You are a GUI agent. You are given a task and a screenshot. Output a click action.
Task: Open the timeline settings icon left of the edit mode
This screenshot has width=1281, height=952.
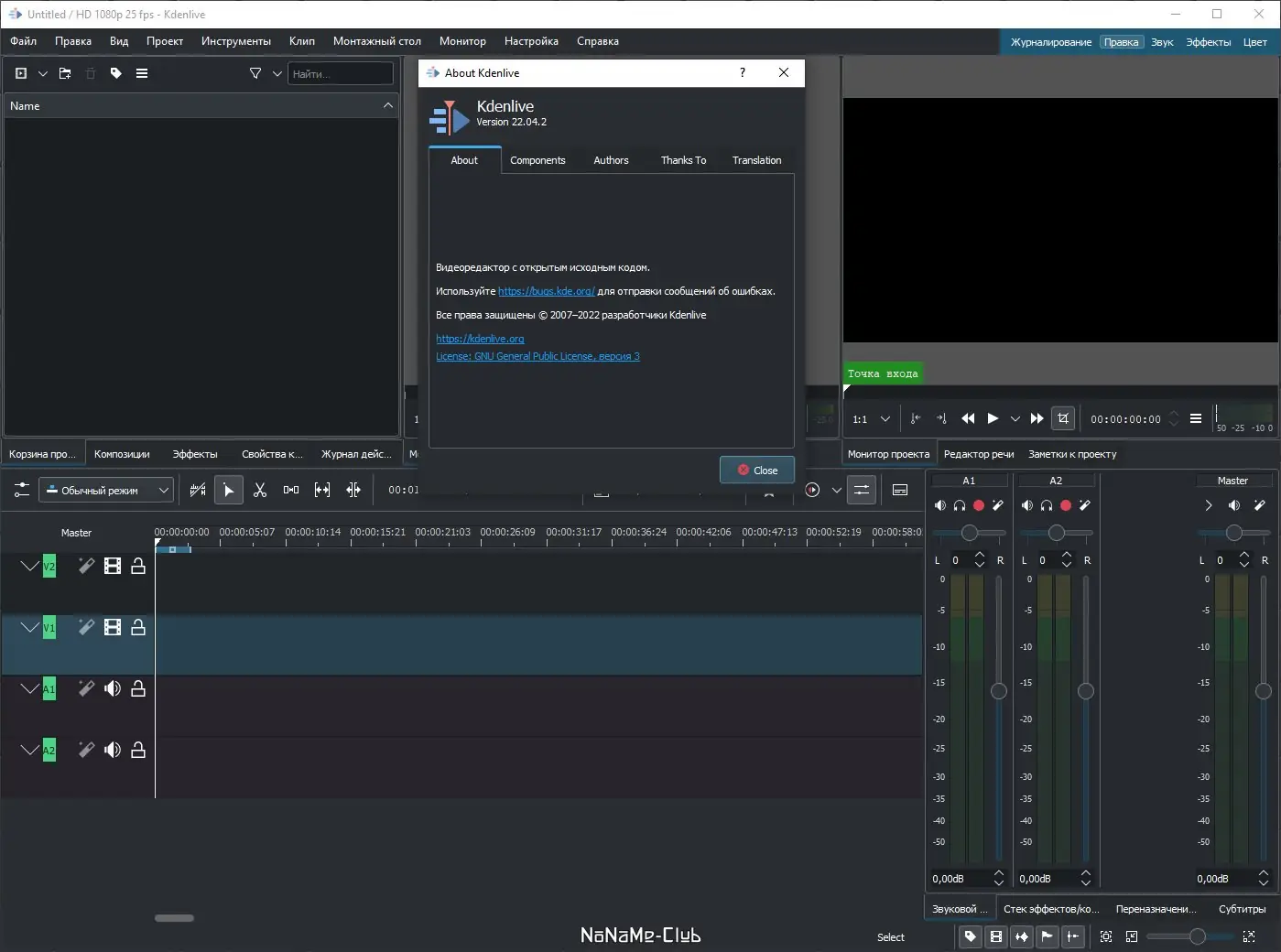(x=22, y=490)
